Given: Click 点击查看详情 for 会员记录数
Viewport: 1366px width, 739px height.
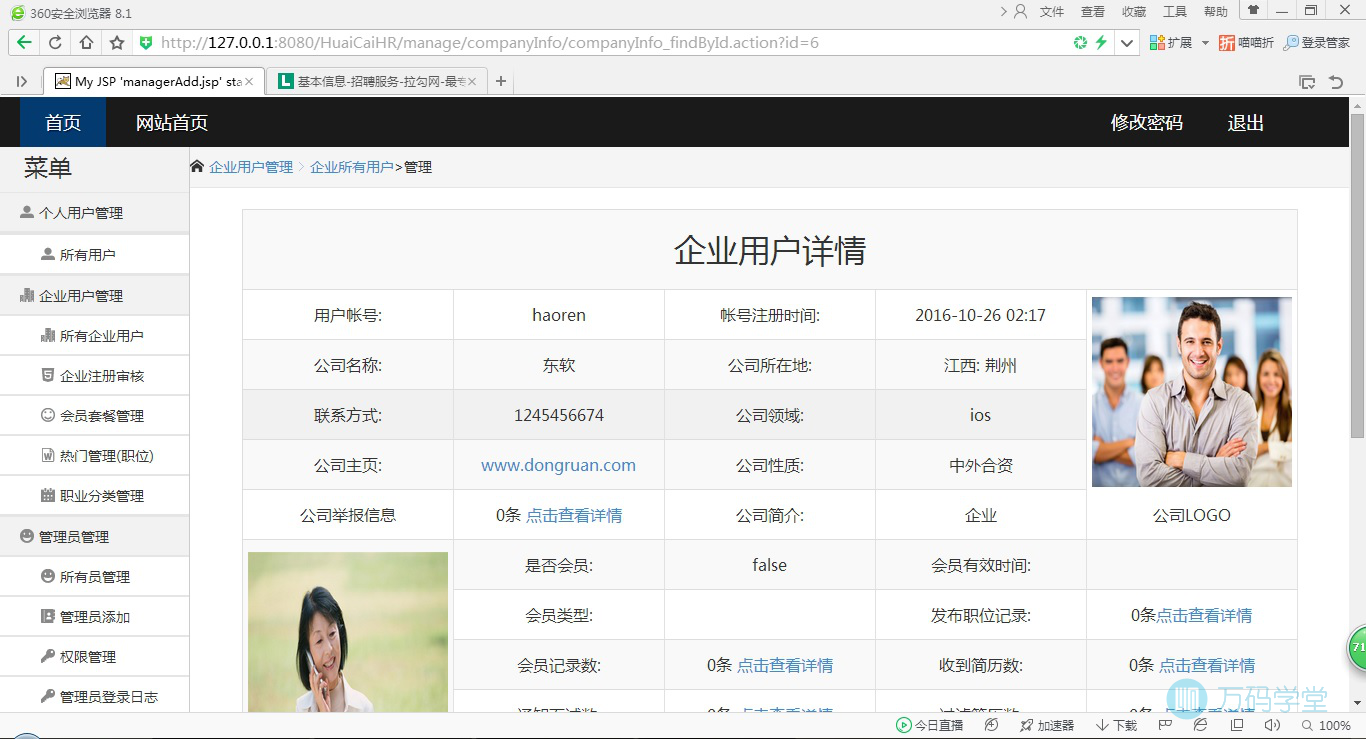Looking at the screenshot, I should [x=785, y=665].
